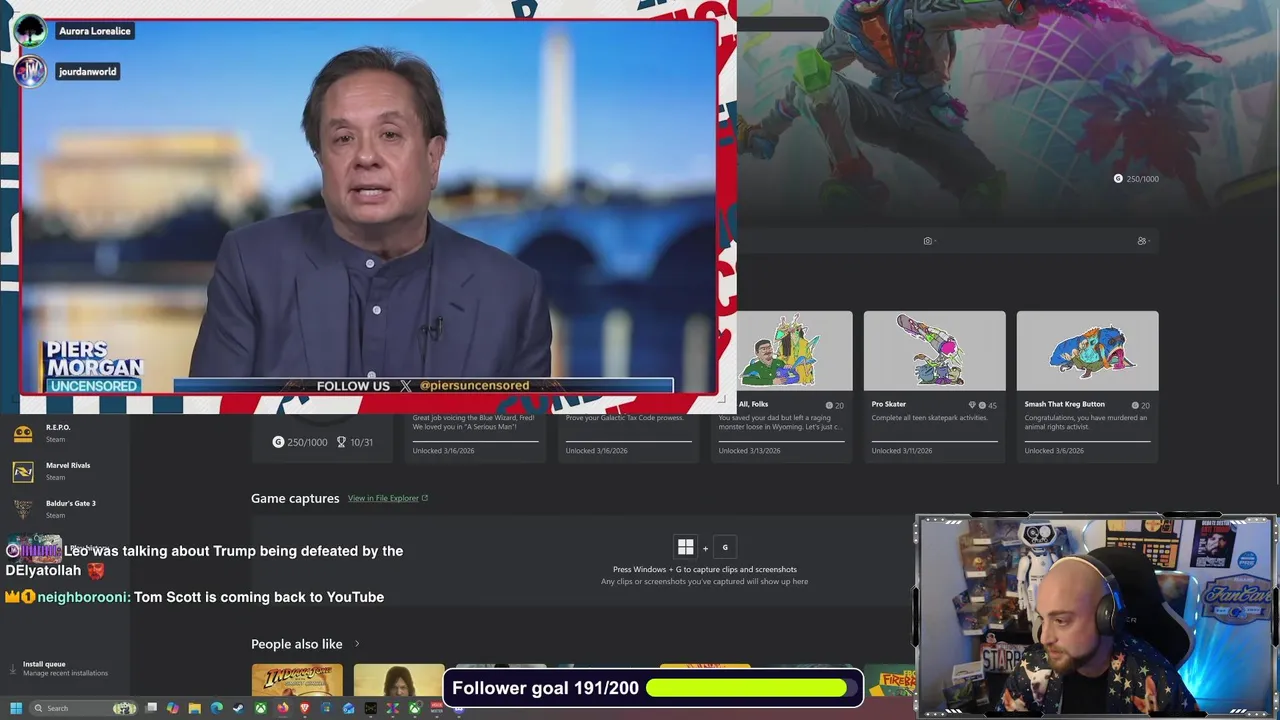Click the friends icon in the stats bar

1142,241
